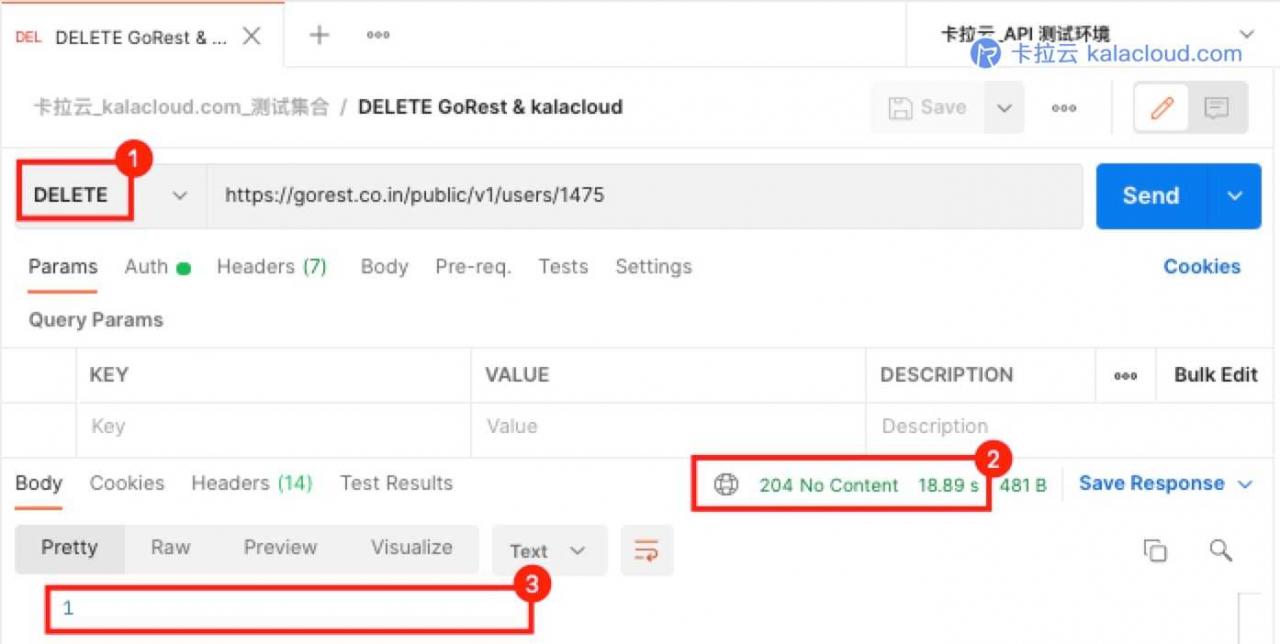Expand Save options dropdown arrow
The width and height of the screenshot is (1280, 644).
tap(1005, 108)
